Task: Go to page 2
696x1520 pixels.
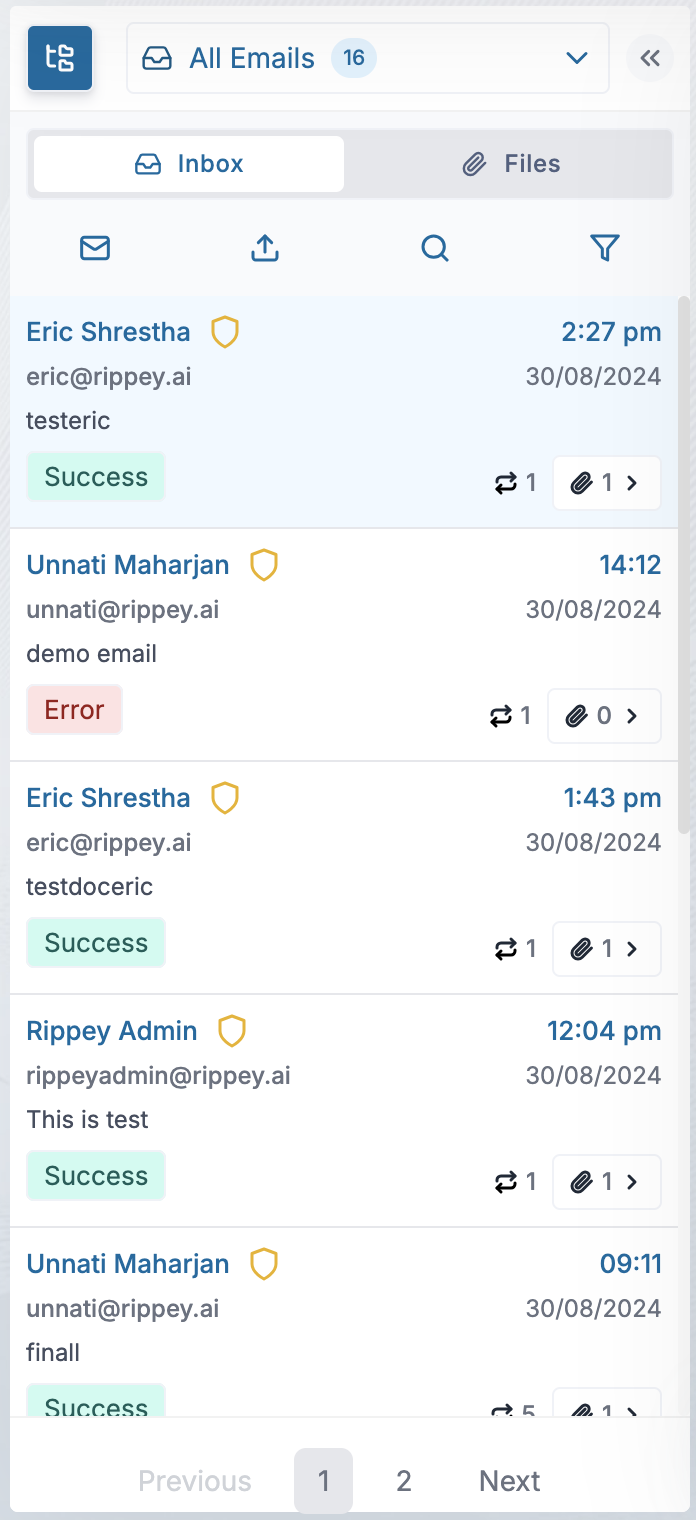Action: point(404,1481)
